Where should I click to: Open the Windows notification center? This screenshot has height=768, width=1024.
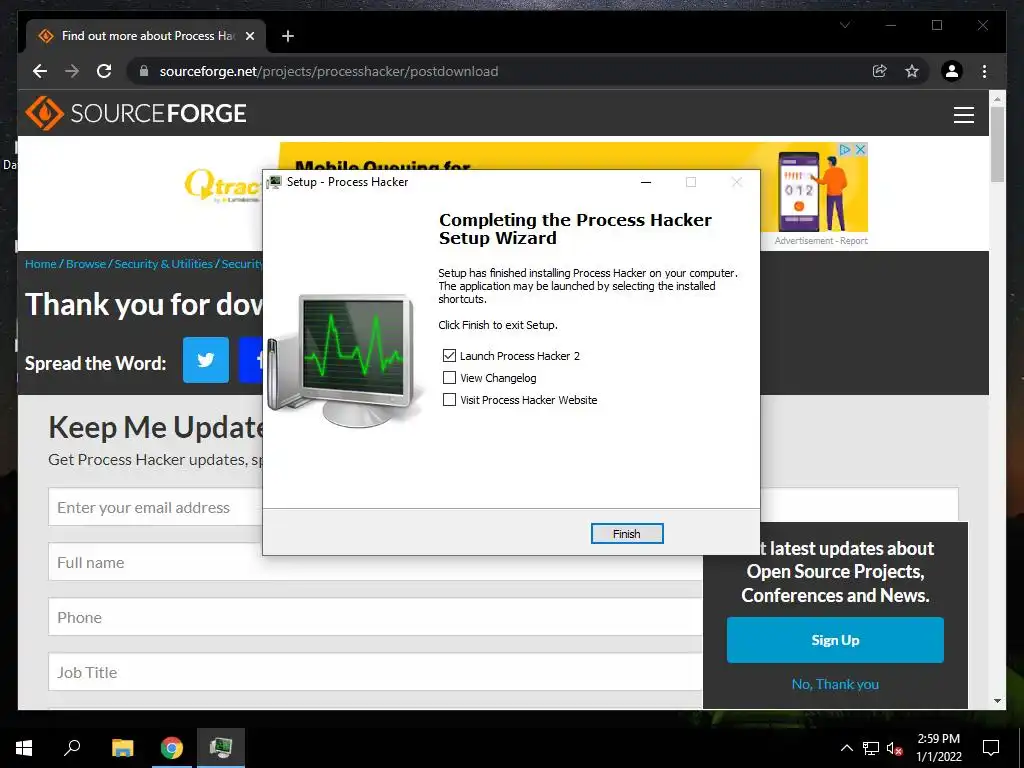tap(991, 748)
